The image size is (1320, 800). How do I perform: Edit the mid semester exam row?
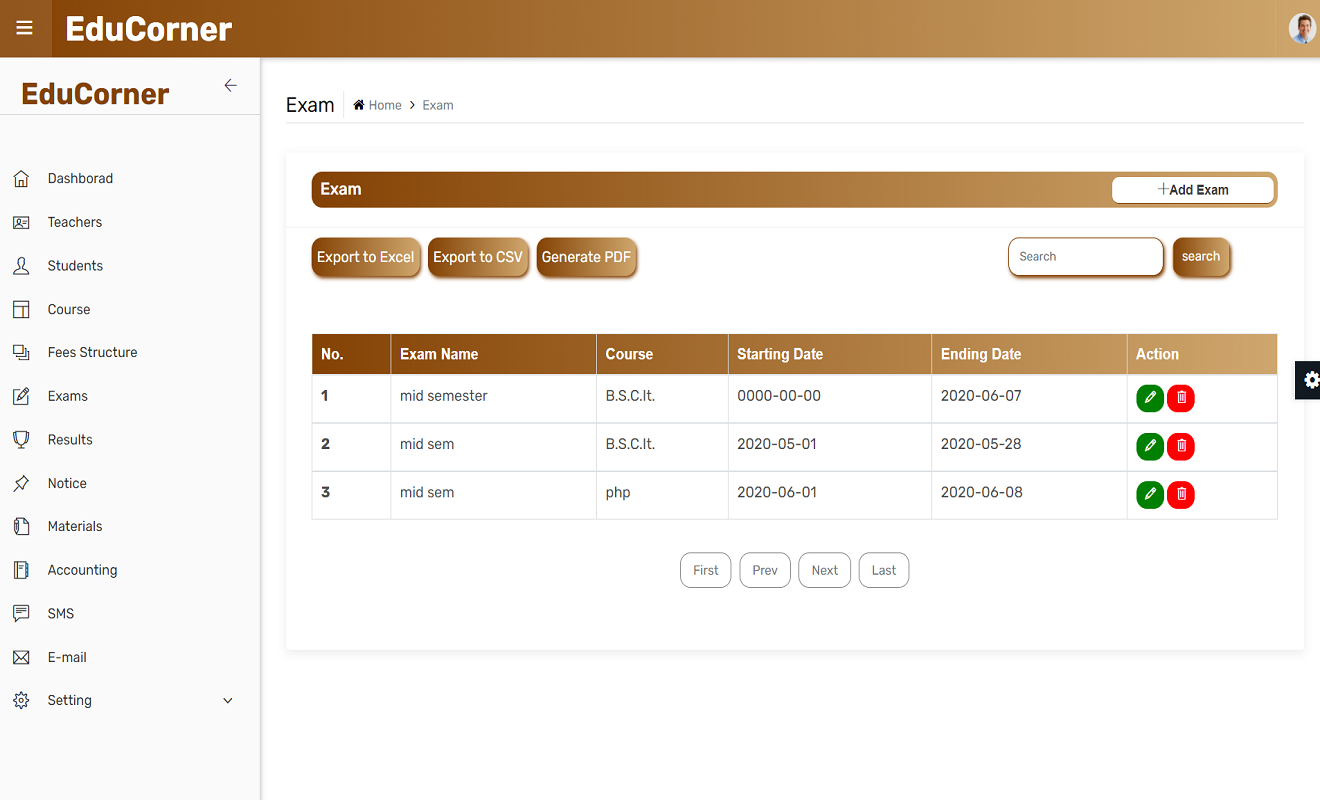click(1150, 398)
